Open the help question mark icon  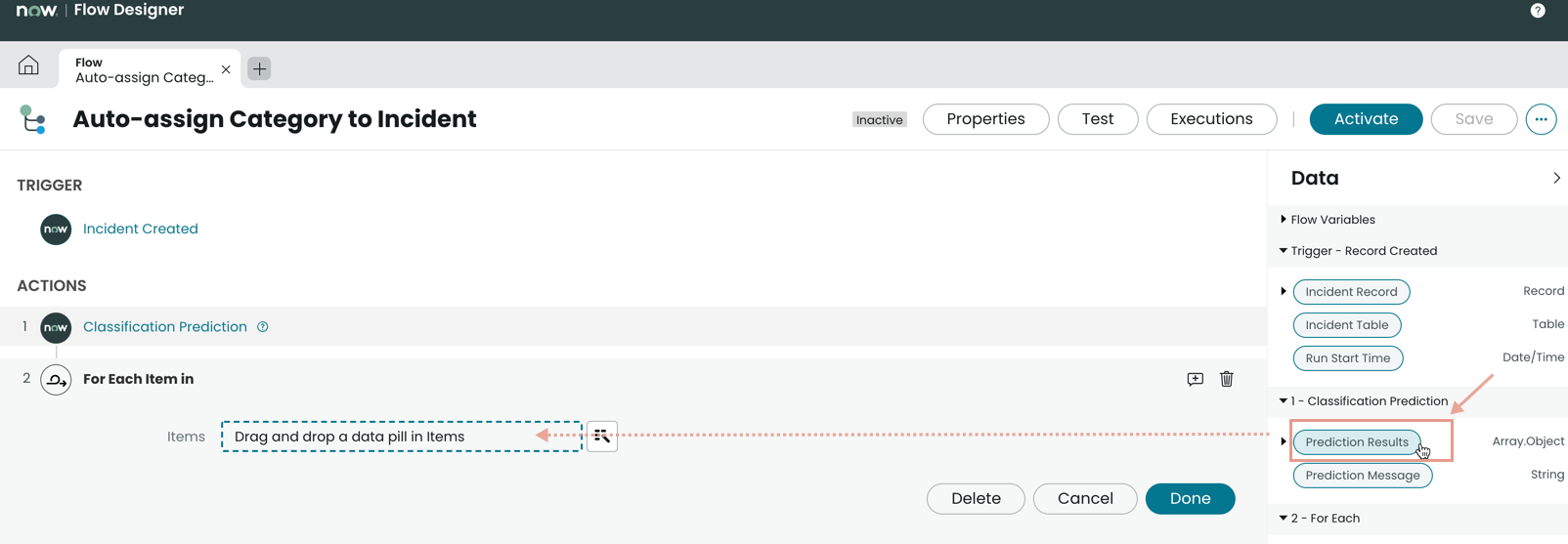(x=1538, y=11)
